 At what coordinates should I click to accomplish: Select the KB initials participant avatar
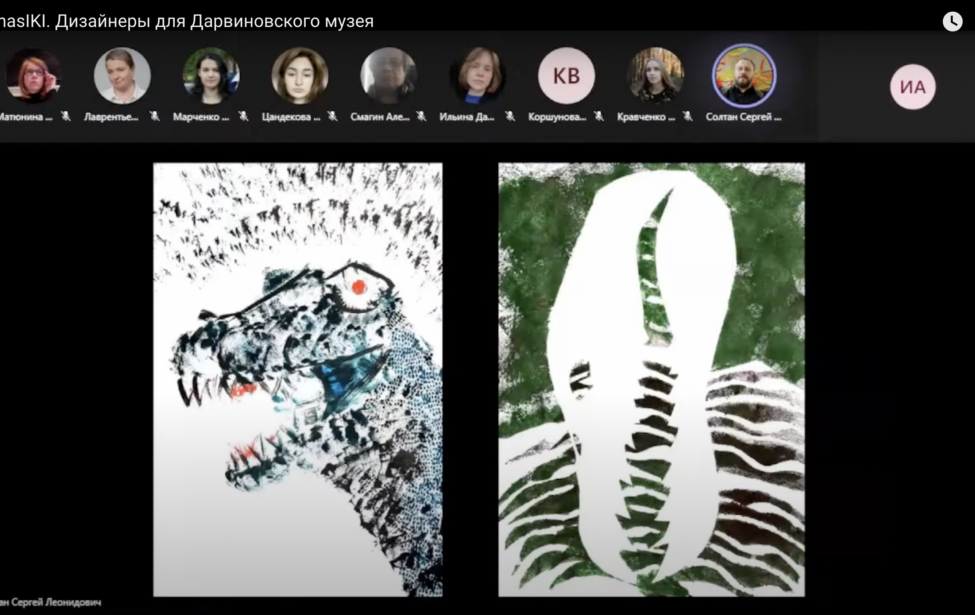point(566,76)
